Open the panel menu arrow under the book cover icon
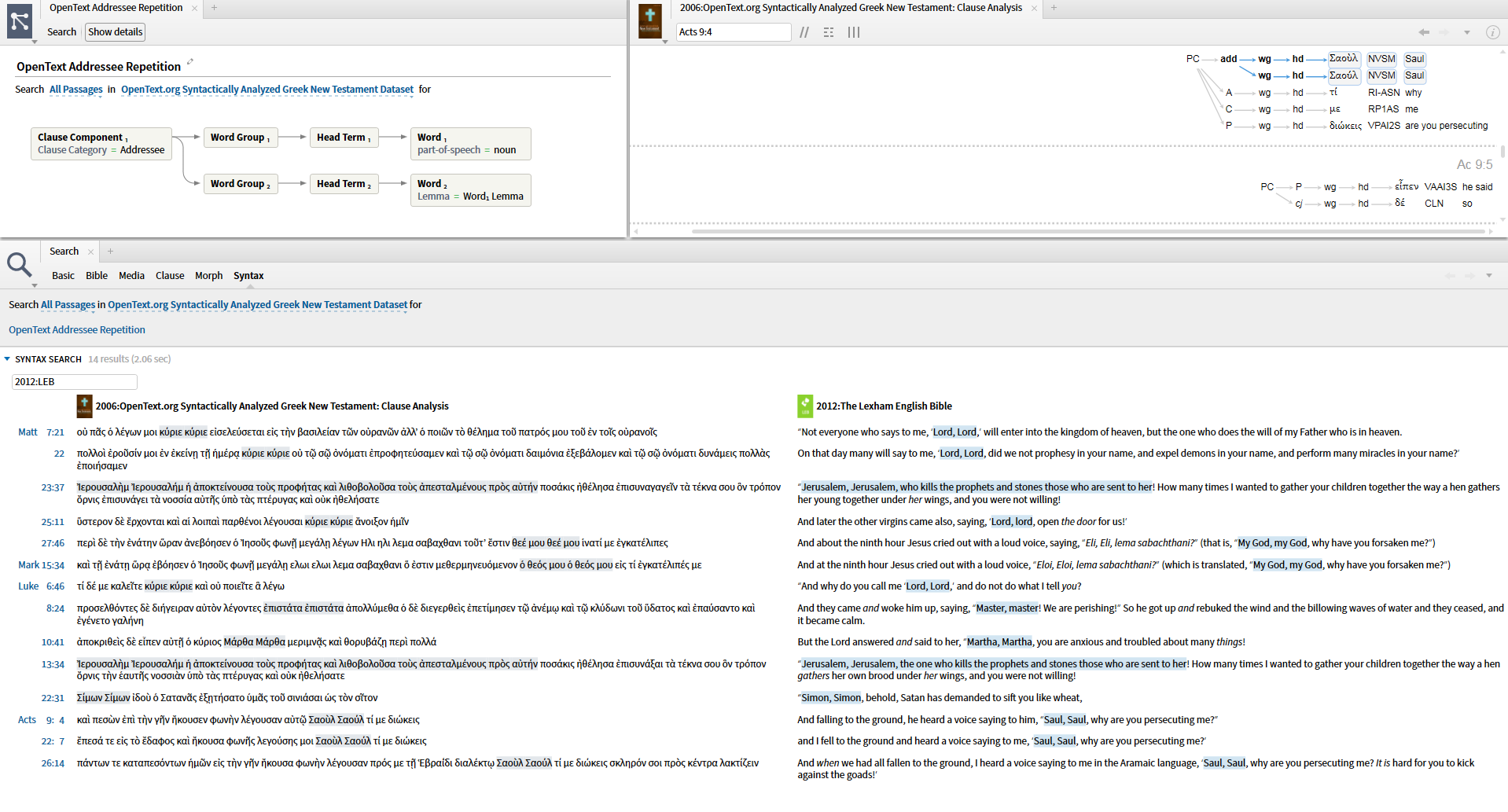1508x812 pixels. [x=664, y=42]
